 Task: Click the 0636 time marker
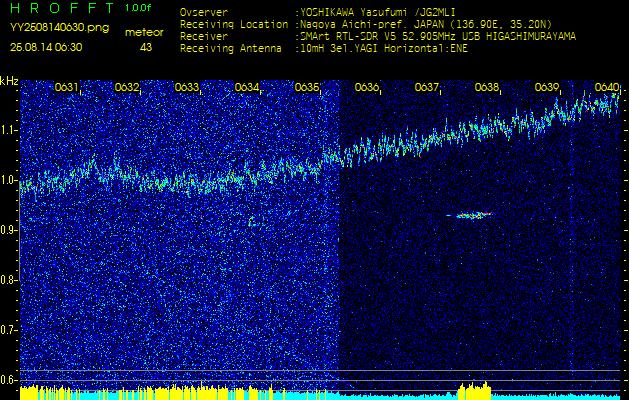click(x=367, y=87)
